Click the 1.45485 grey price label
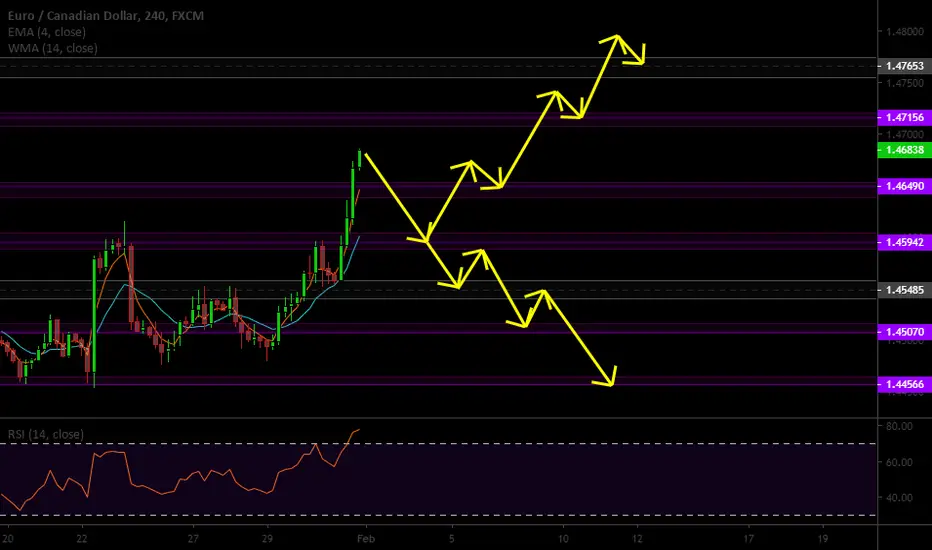 [905, 290]
